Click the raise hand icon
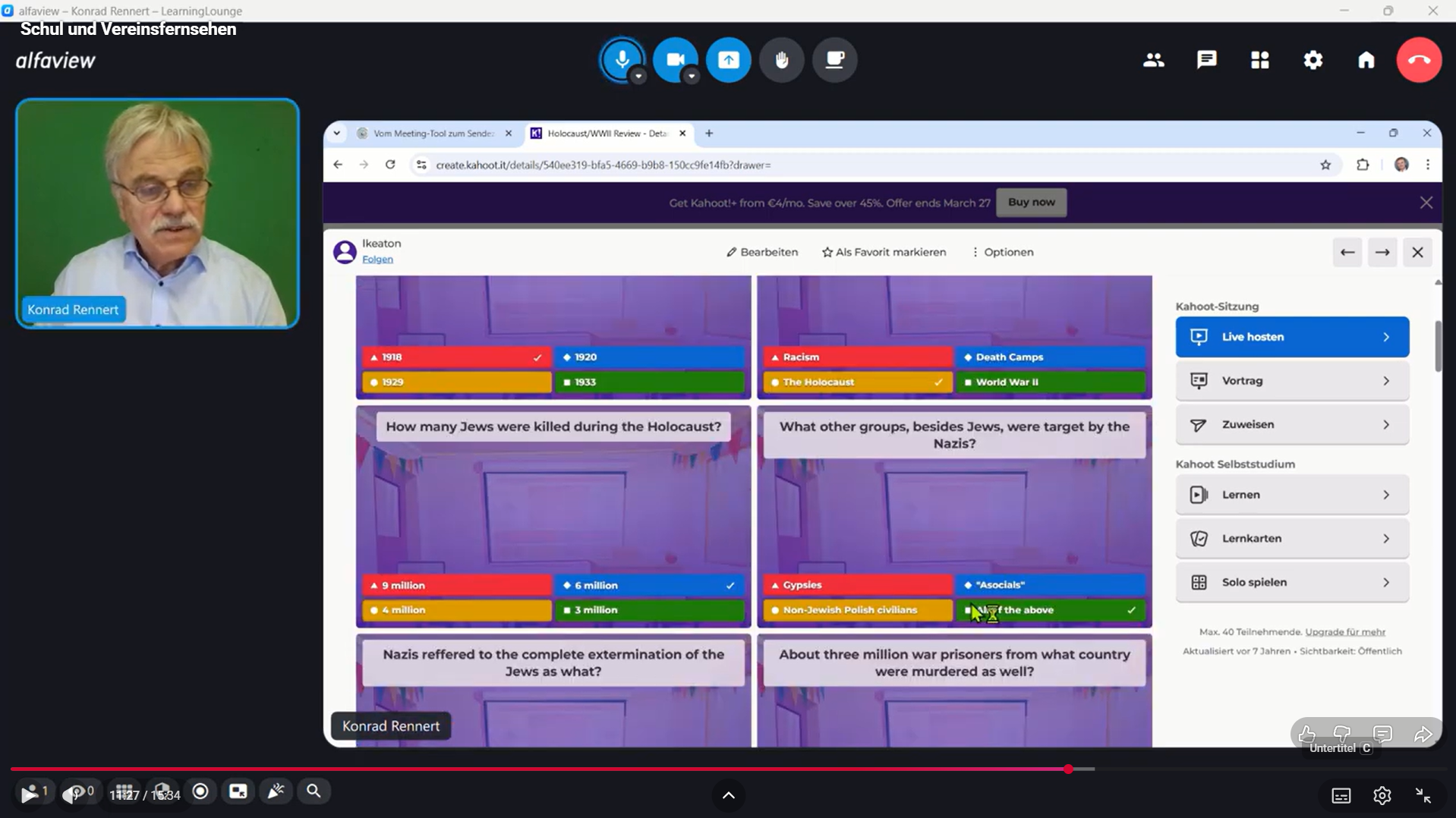 pyautogui.click(x=781, y=60)
